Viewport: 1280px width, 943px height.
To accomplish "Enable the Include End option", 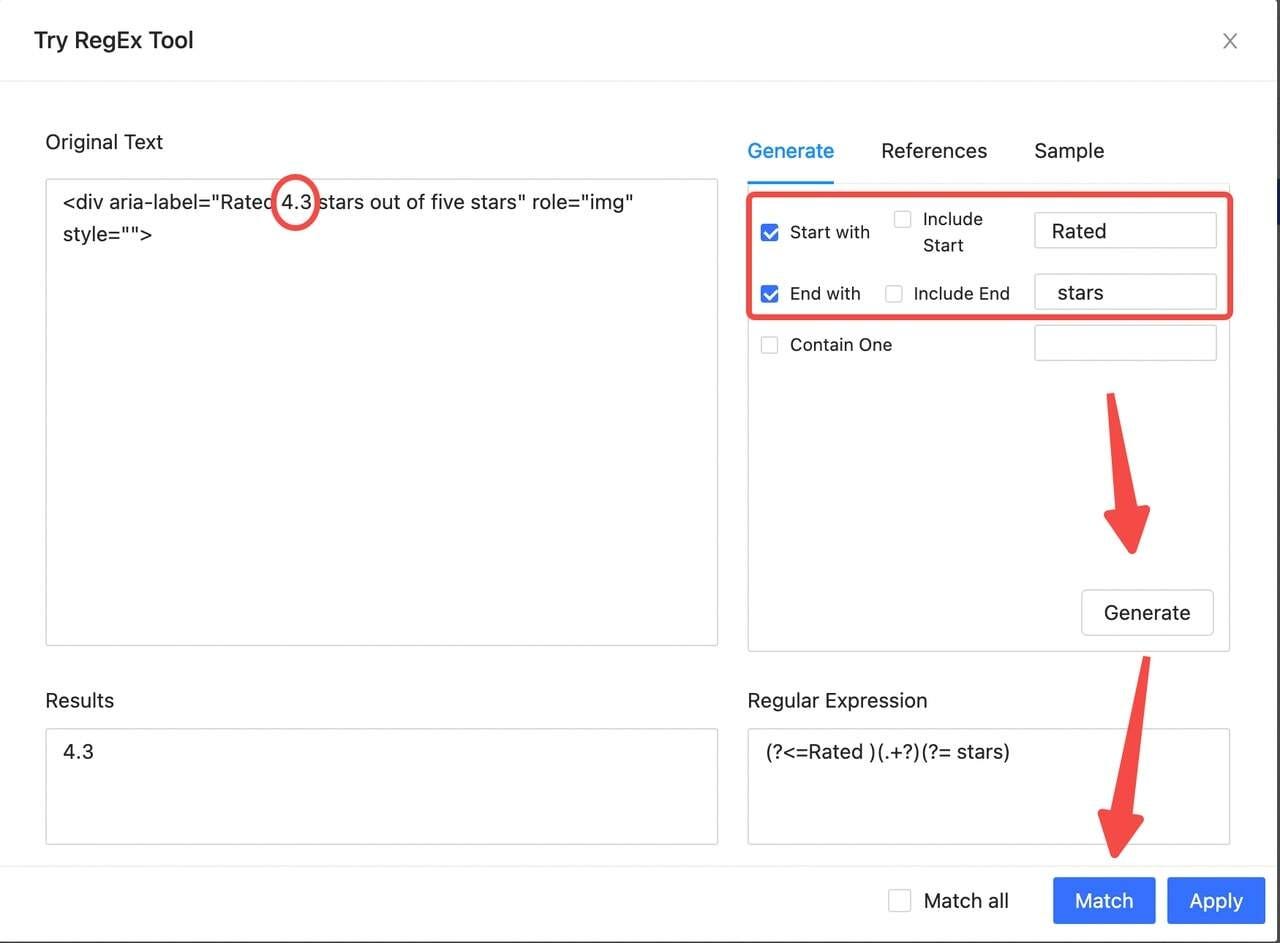I will coord(893,293).
